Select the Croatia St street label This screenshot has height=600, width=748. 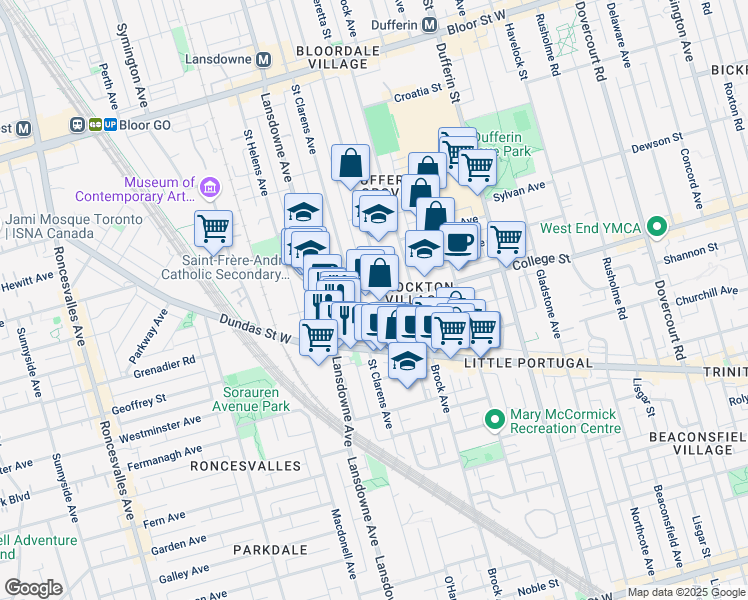pos(418,93)
